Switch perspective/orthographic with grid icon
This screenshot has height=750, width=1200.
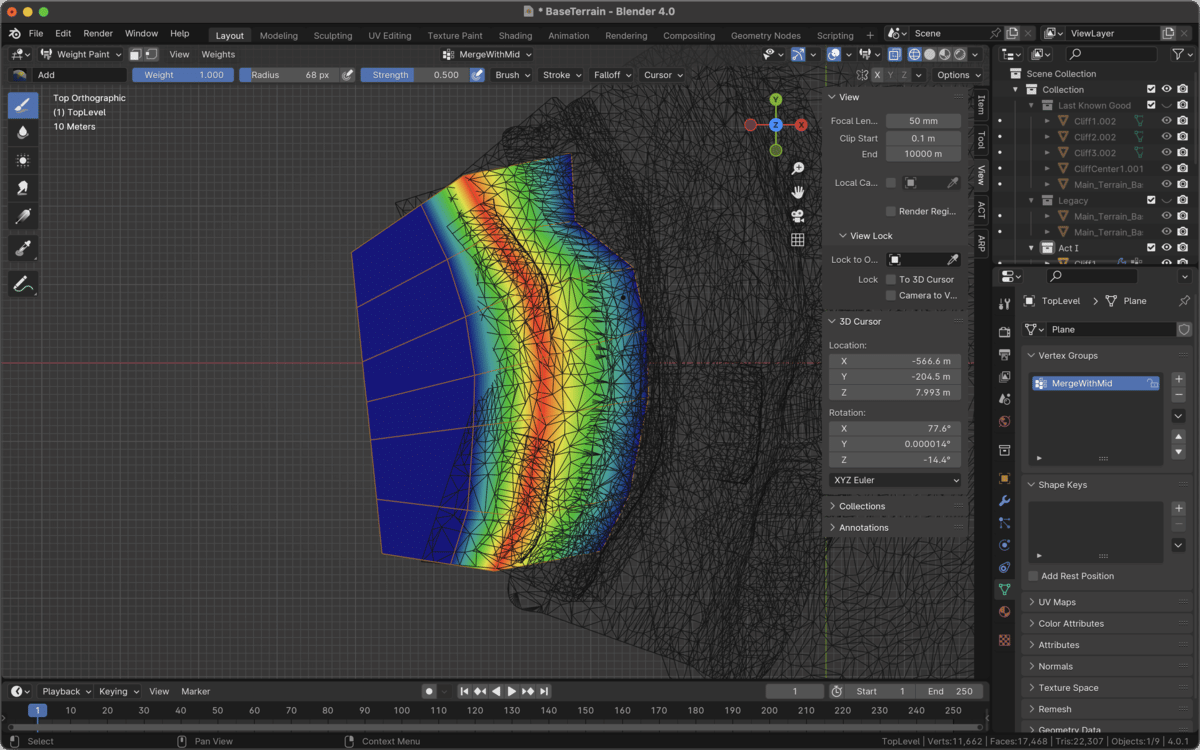798,240
